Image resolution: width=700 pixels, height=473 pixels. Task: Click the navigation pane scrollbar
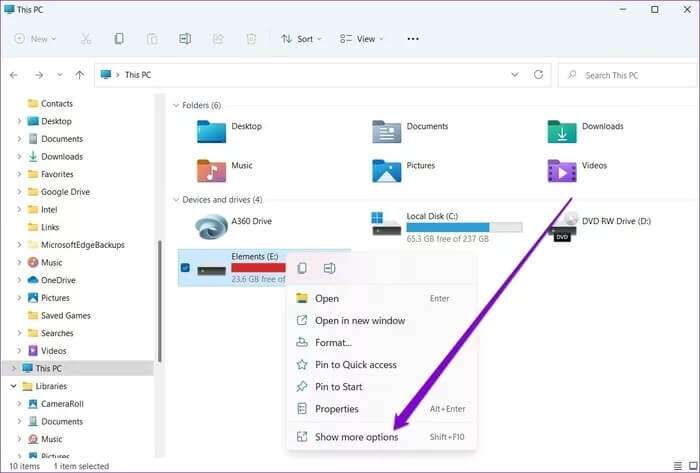coord(159,301)
